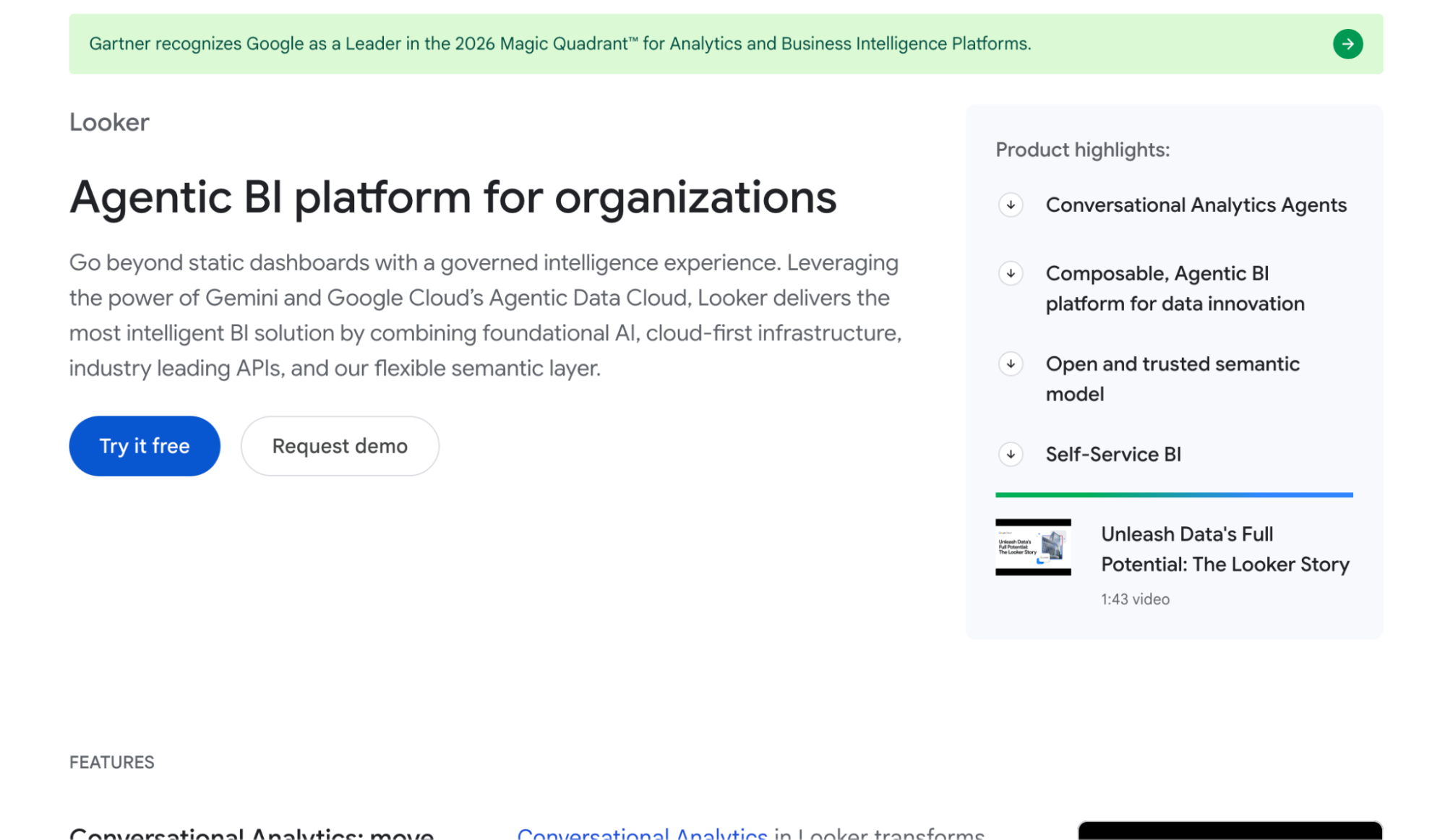The image size is (1445, 840).
Task: Open Composable, Agentic BI platform highlight
Action: (1175, 288)
